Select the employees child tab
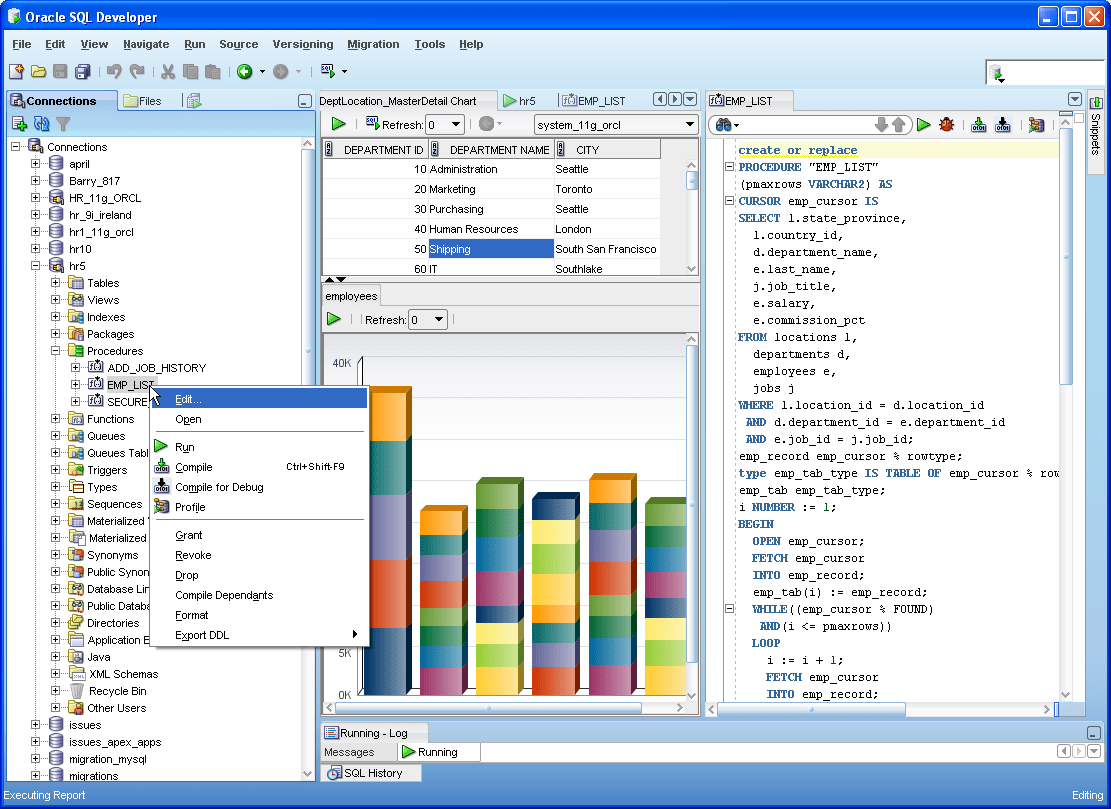Viewport: 1111px width, 809px height. point(351,296)
